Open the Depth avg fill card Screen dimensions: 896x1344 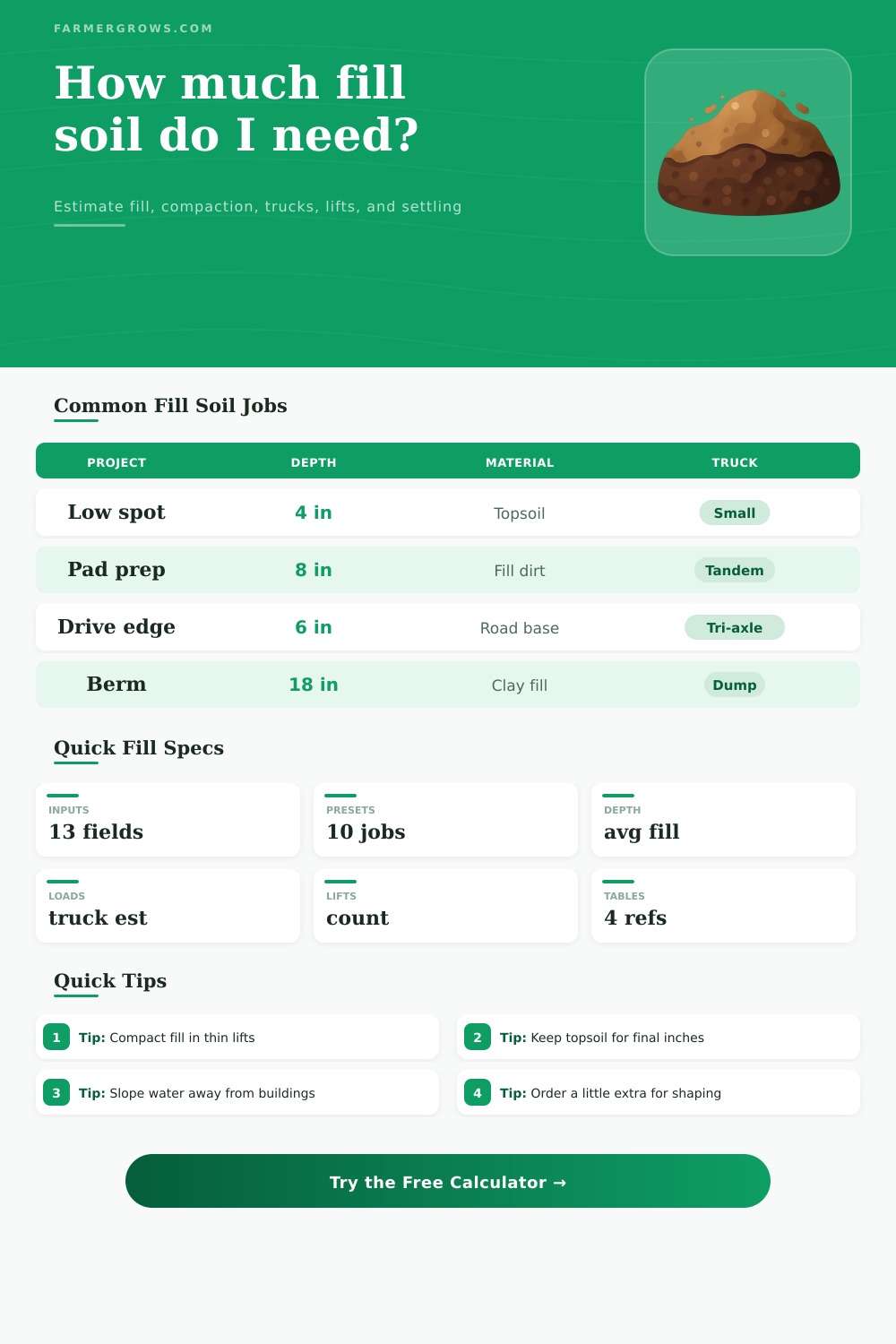point(723,820)
